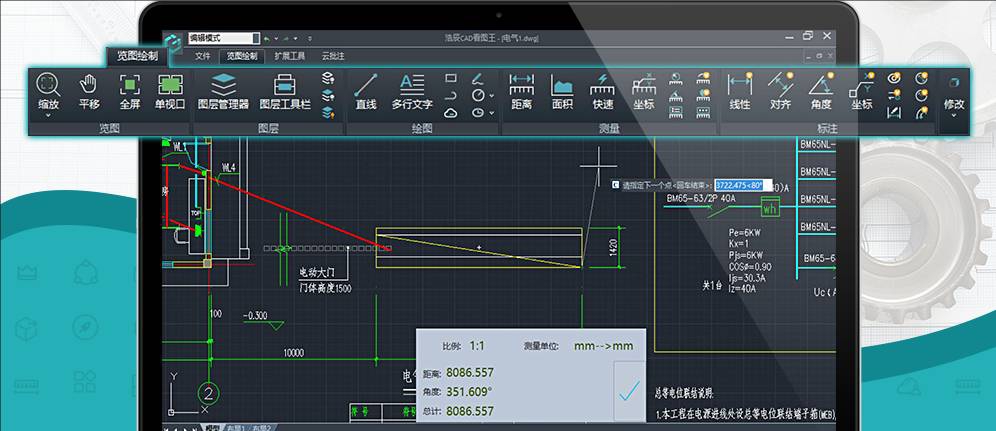This screenshot has width=996, height=431.
Task: Switch to the 云批注 tab
Action: [x=333, y=56]
